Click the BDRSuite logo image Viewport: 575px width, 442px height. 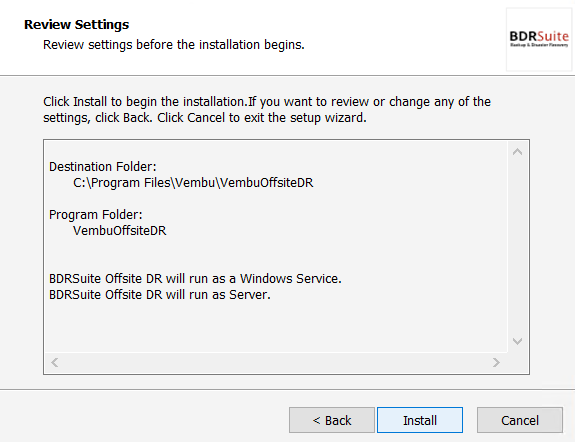pyautogui.click(x=539, y=39)
